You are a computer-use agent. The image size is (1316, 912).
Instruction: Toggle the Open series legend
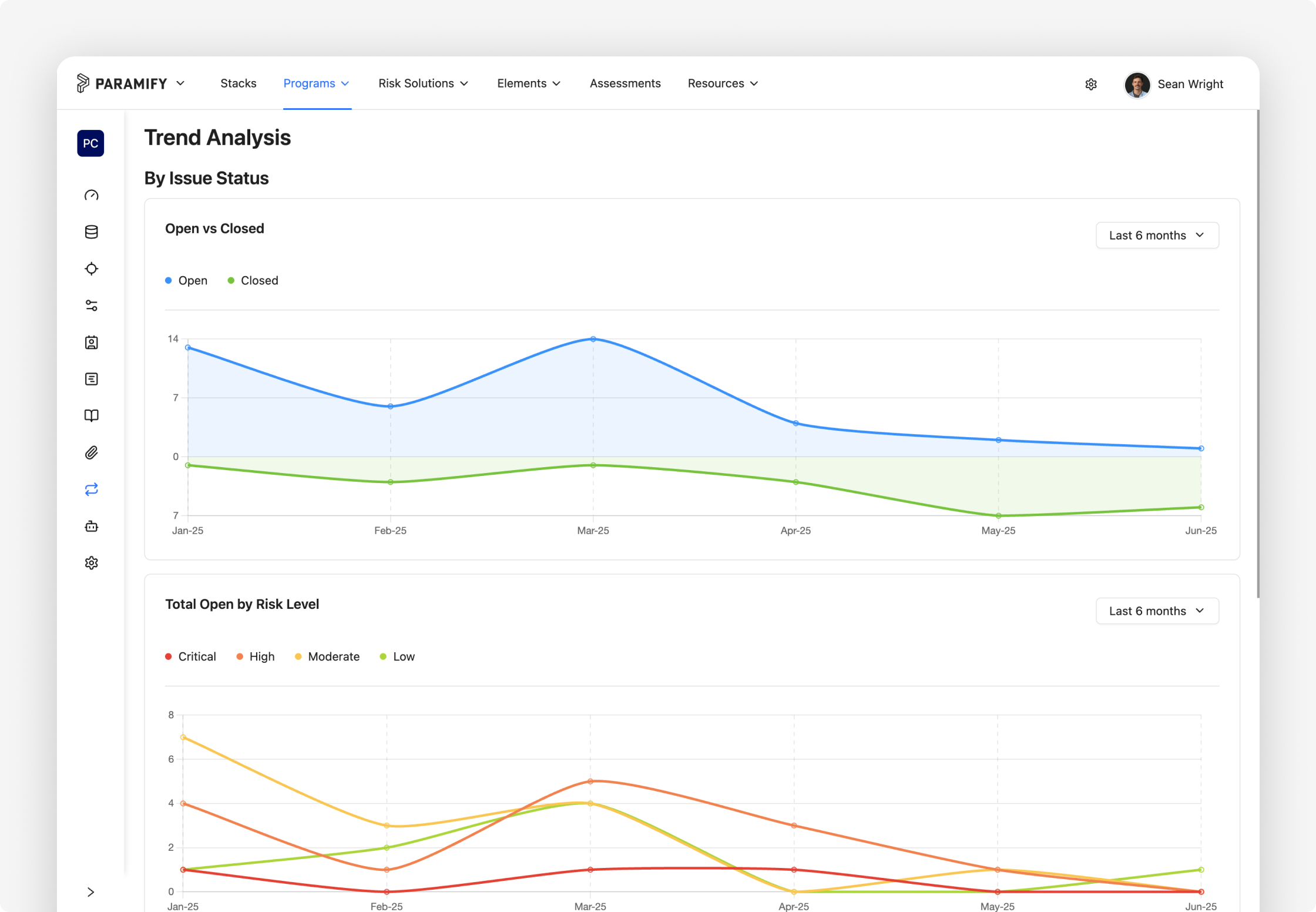[x=186, y=280]
